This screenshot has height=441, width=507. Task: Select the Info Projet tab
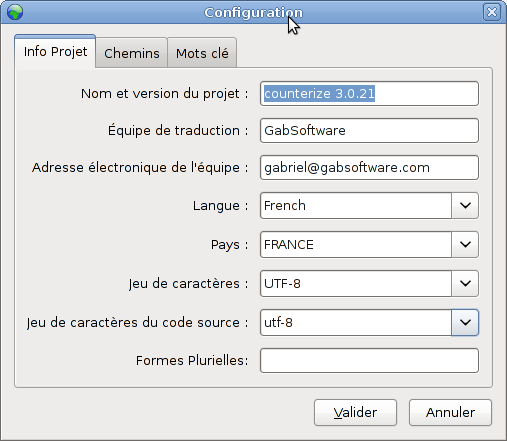click(55, 52)
